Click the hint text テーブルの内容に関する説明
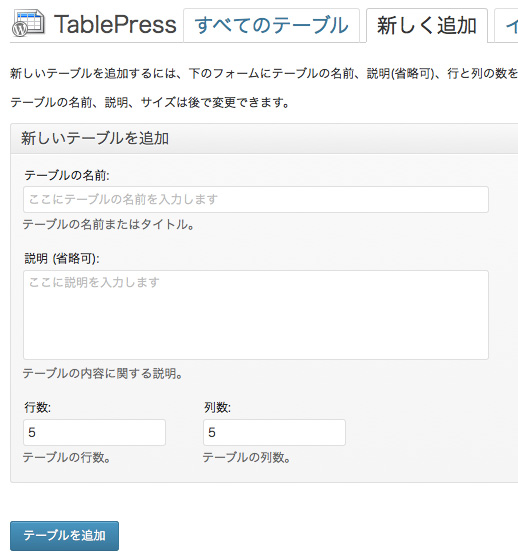The height and width of the screenshot is (558, 518). (103, 373)
